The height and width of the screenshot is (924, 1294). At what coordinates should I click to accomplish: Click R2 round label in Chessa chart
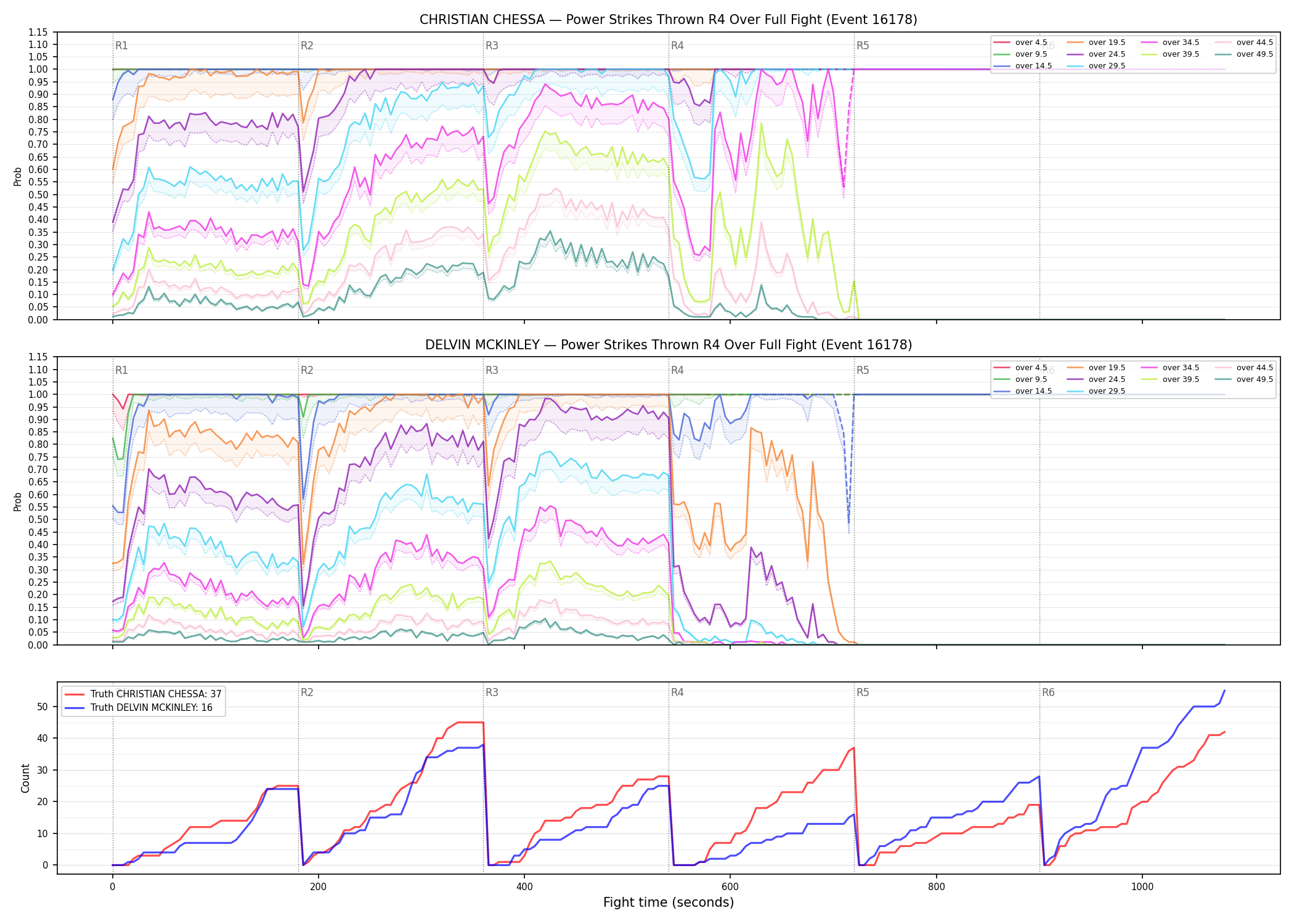pyautogui.click(x=307, y=46)
